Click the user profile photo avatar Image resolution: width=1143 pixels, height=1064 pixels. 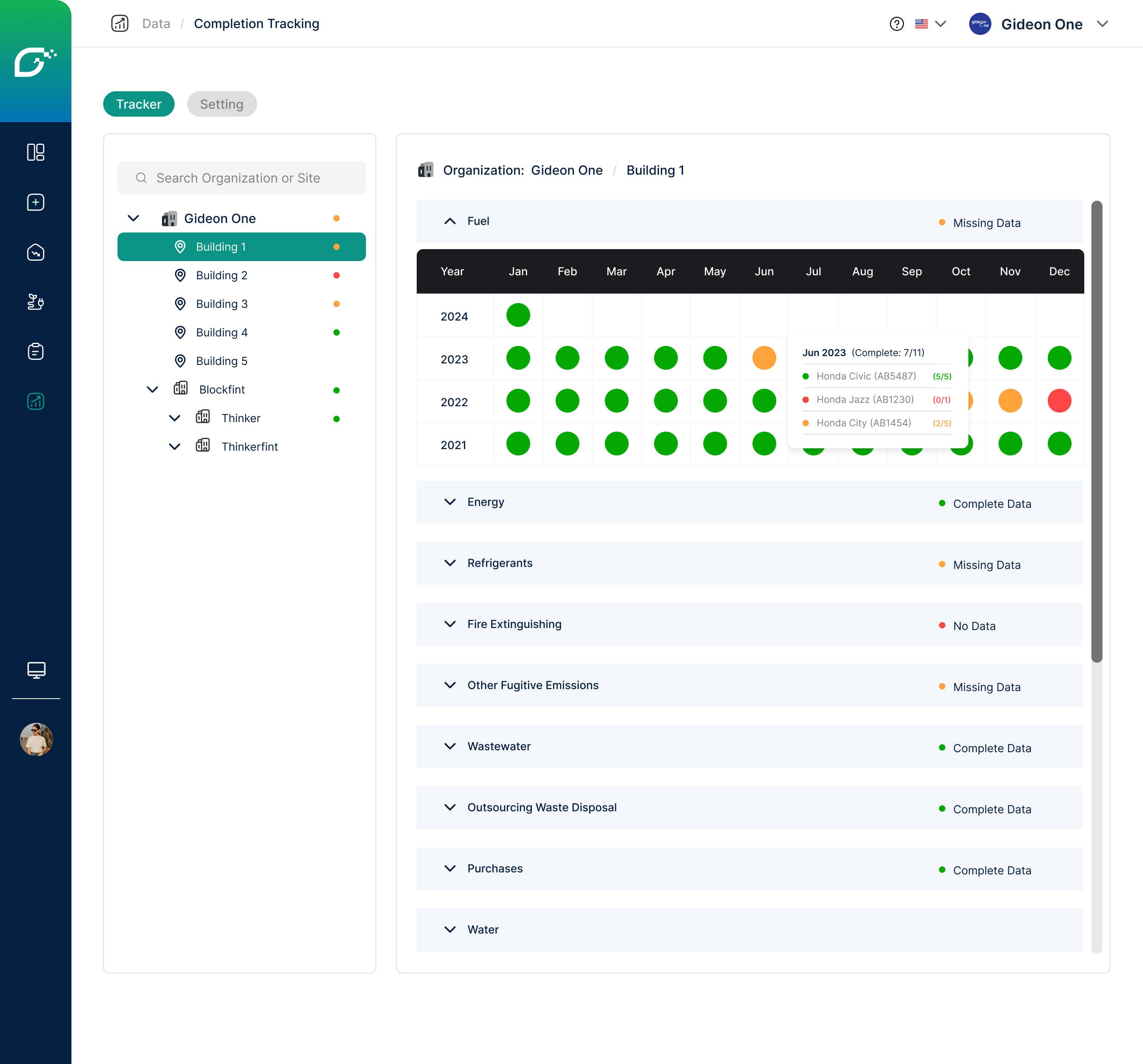tap(36, 739)
